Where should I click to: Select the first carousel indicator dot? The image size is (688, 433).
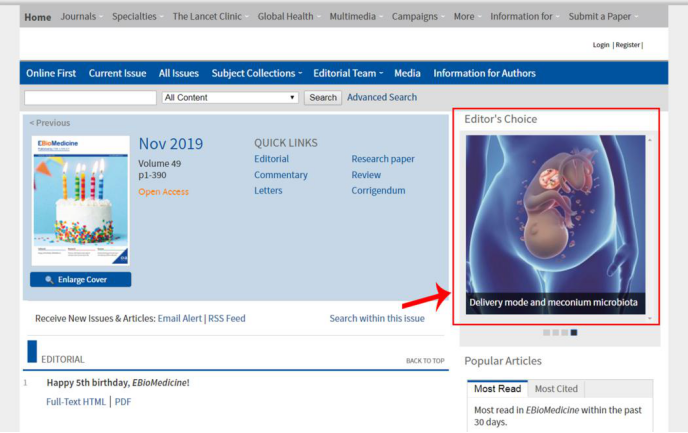click(x=546, y=333)
